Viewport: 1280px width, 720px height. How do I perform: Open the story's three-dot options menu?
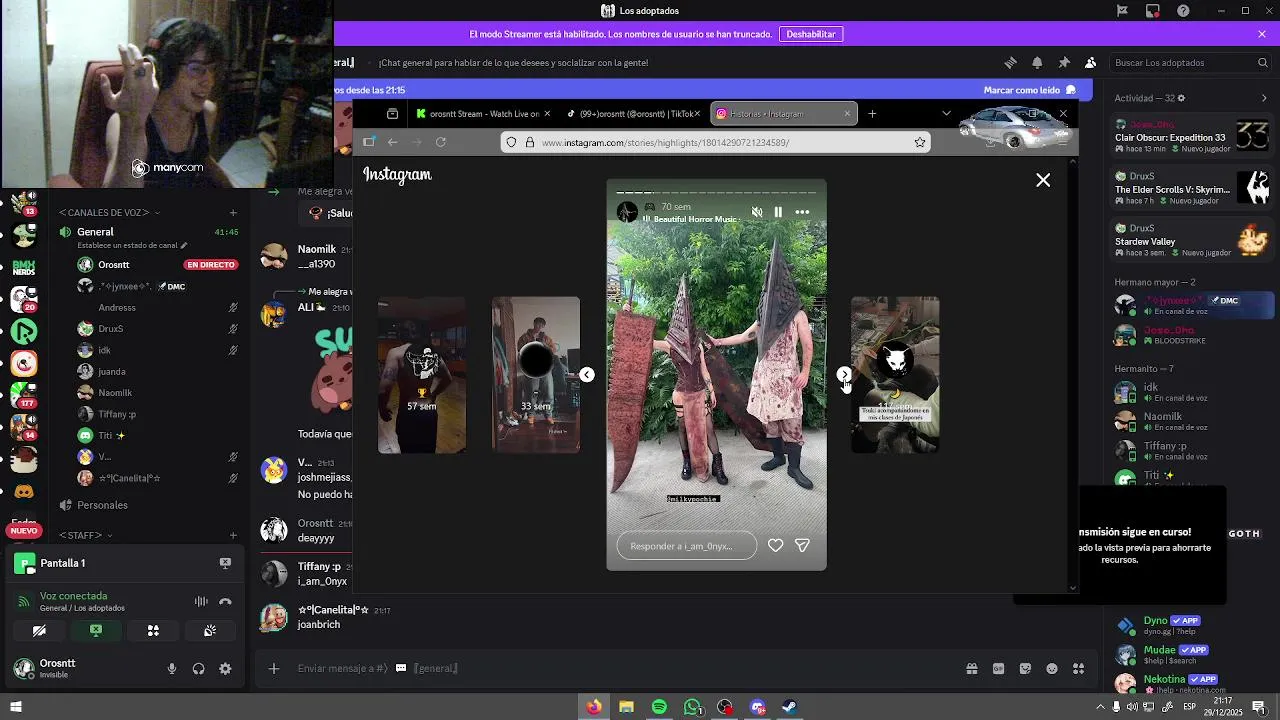pyautogui.click(x=802, y=212)
